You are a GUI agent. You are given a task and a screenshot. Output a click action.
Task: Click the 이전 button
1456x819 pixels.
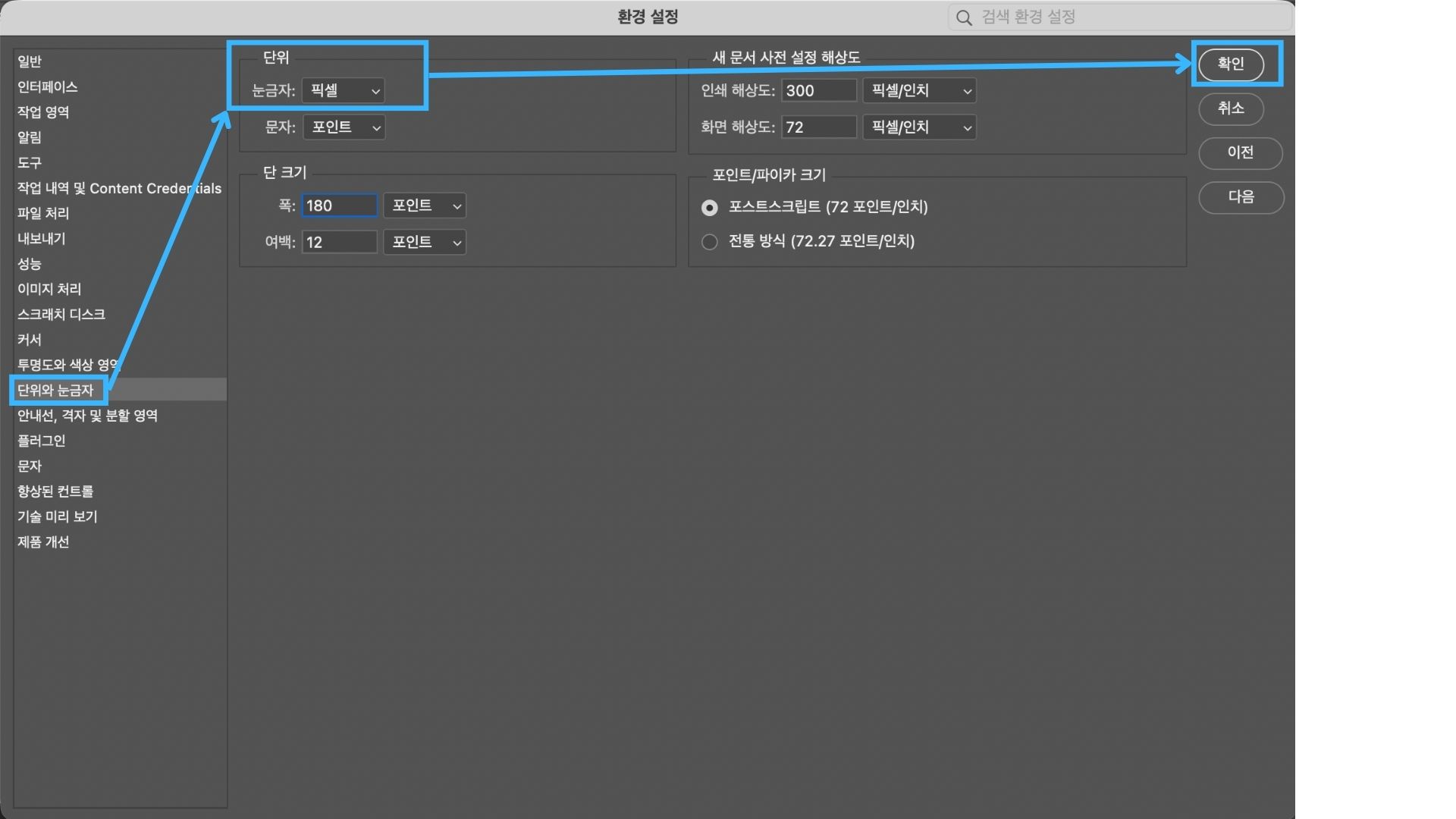pos(1241,152)
